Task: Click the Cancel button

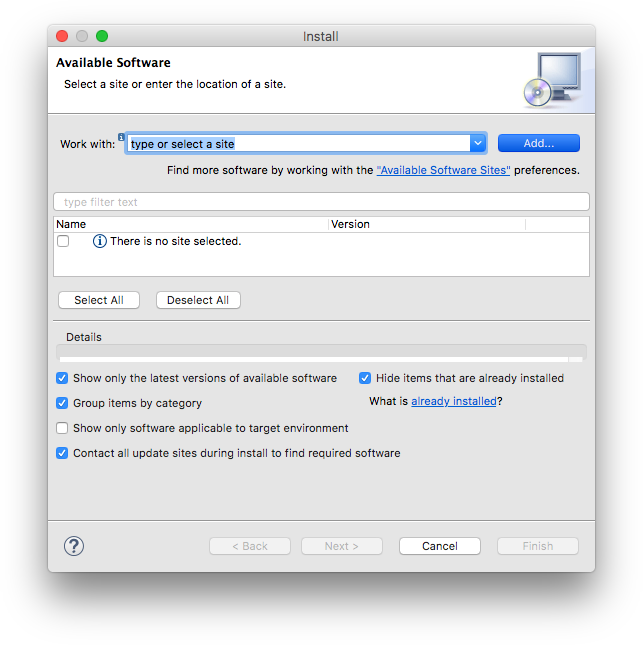Action: click(x=439, y=546)
